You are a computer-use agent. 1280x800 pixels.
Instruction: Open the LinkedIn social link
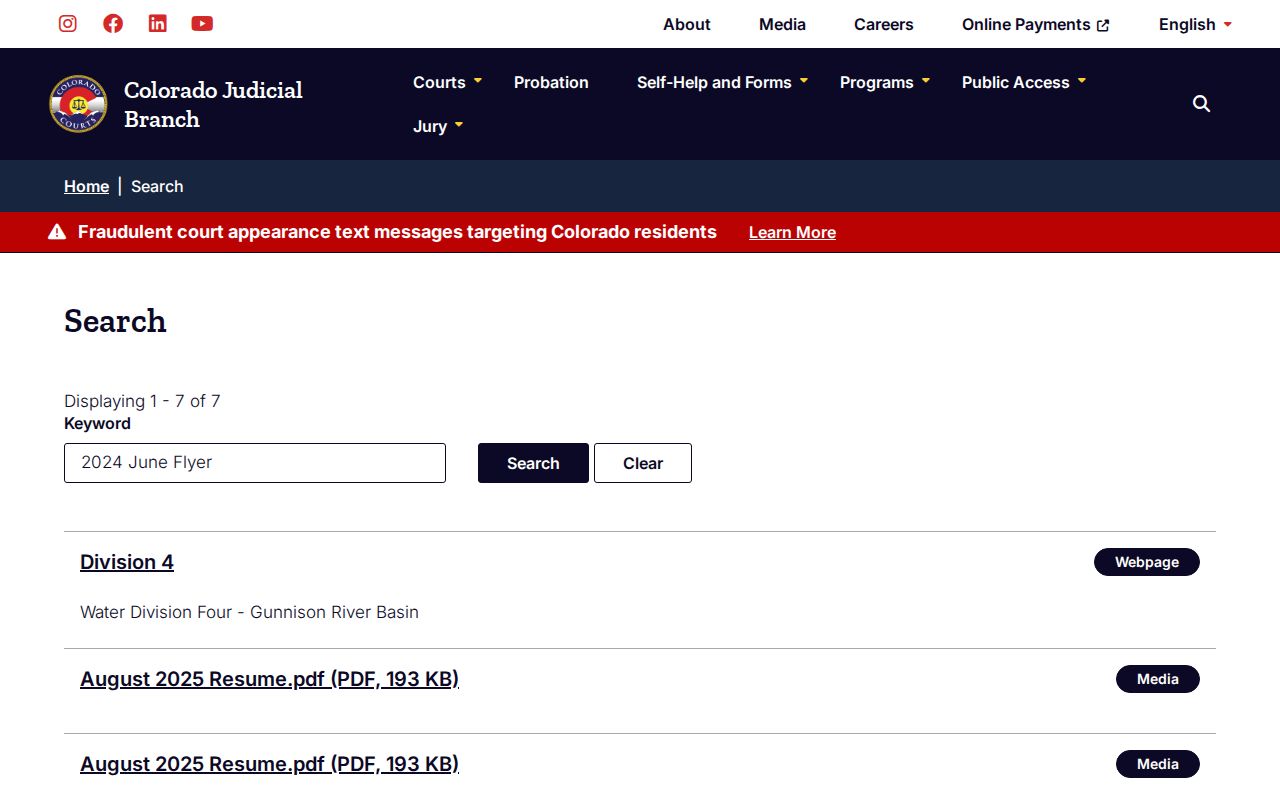pyautogui.click(x=158, y=24)
